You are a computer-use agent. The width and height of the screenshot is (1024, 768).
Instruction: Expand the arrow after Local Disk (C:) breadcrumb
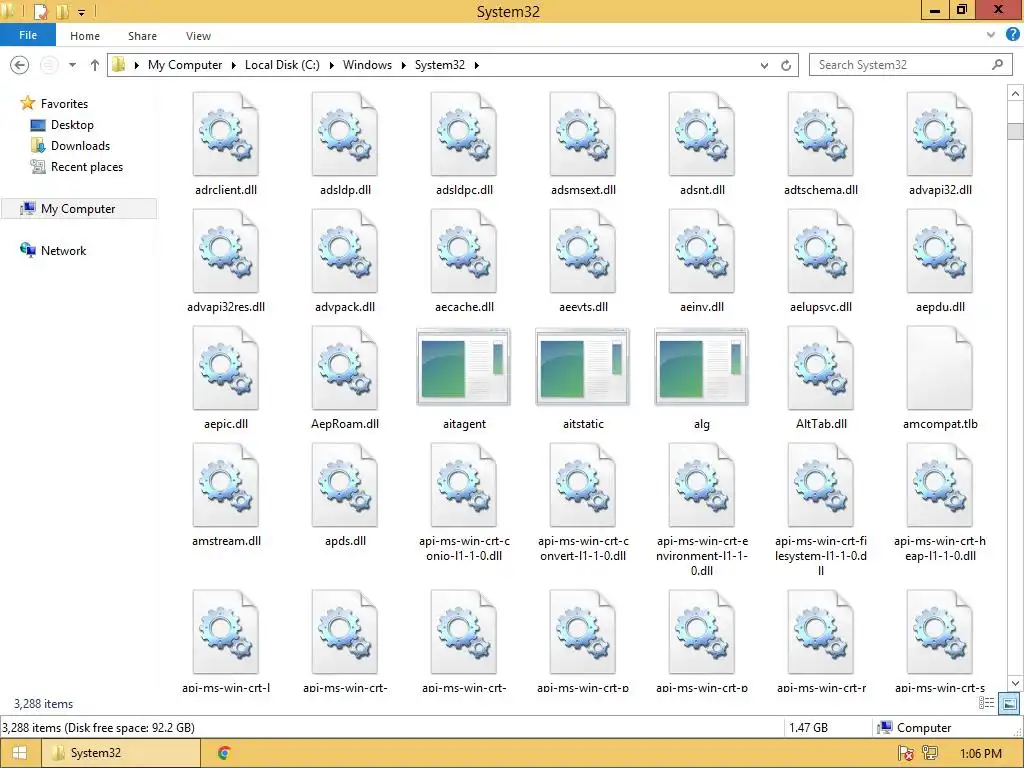pyautogui.click(x=331, y=65)
